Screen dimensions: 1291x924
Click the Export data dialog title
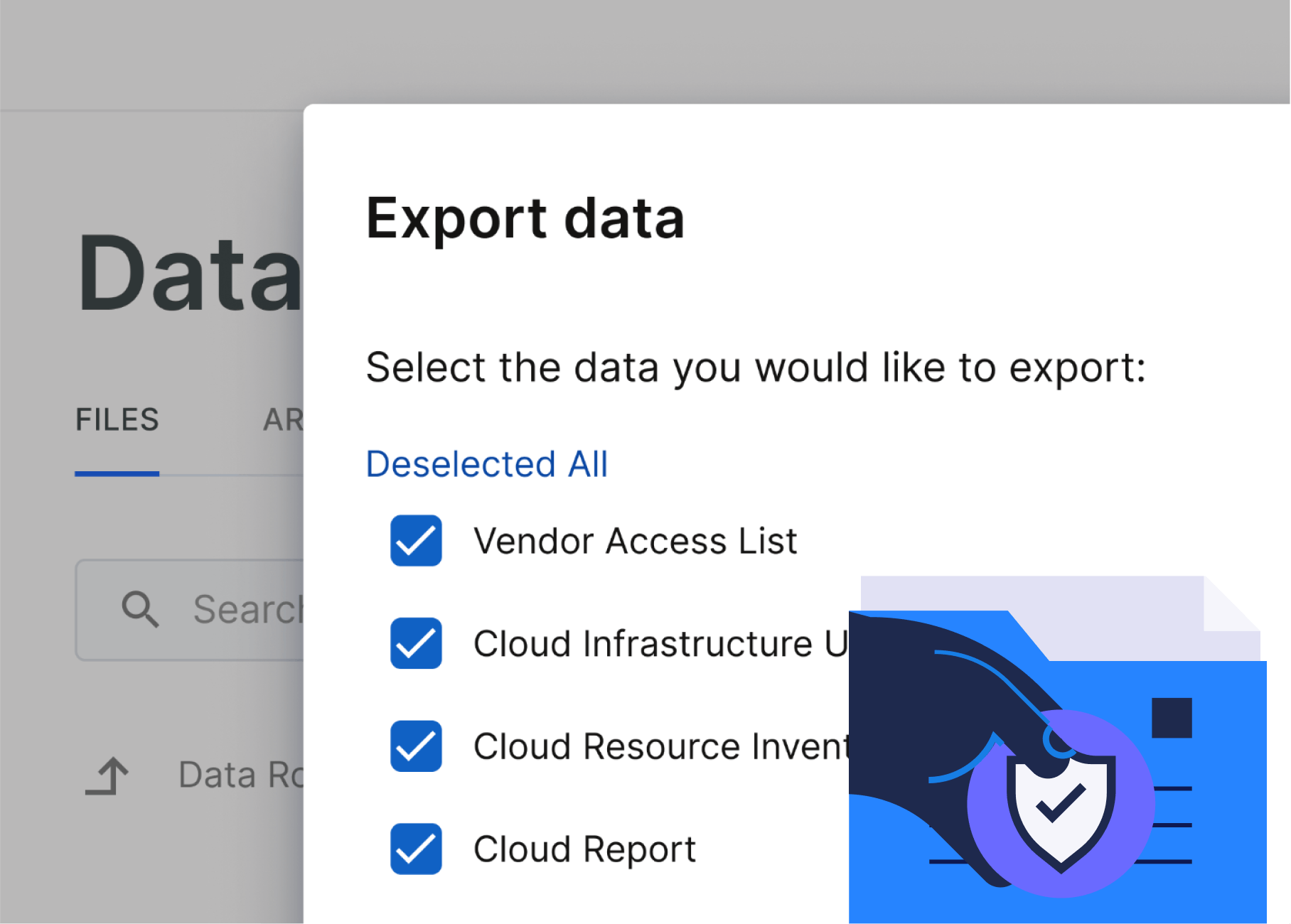(x=525, y=218)
